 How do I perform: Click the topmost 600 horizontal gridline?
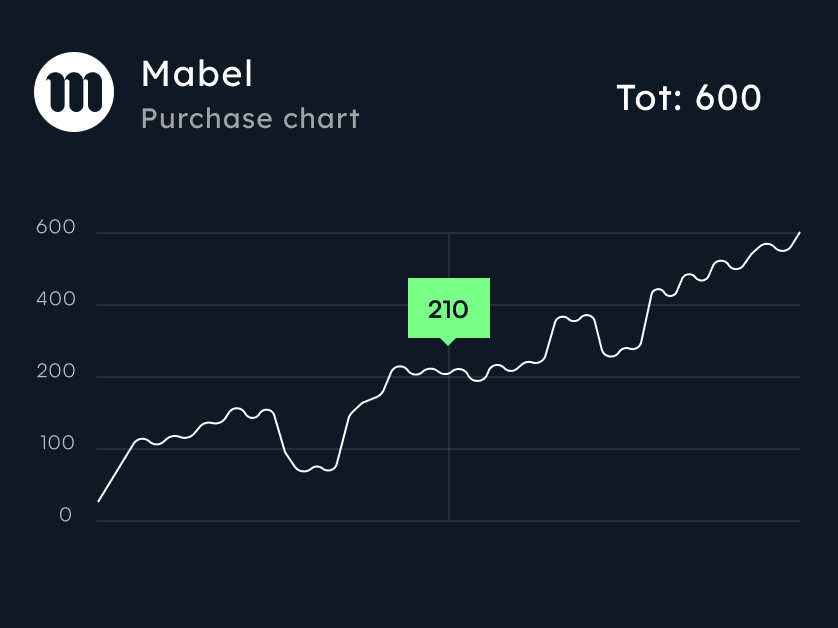point(300,233)
